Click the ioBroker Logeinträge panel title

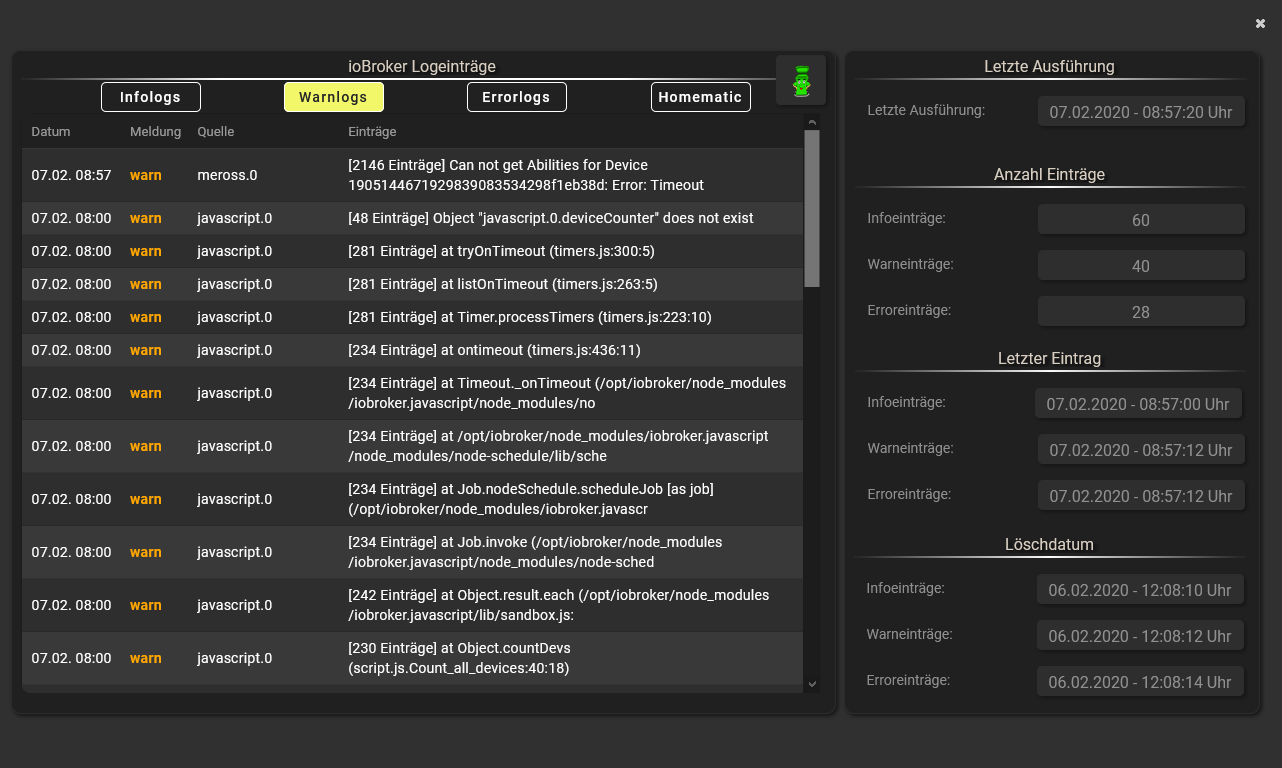coord(421,67)
